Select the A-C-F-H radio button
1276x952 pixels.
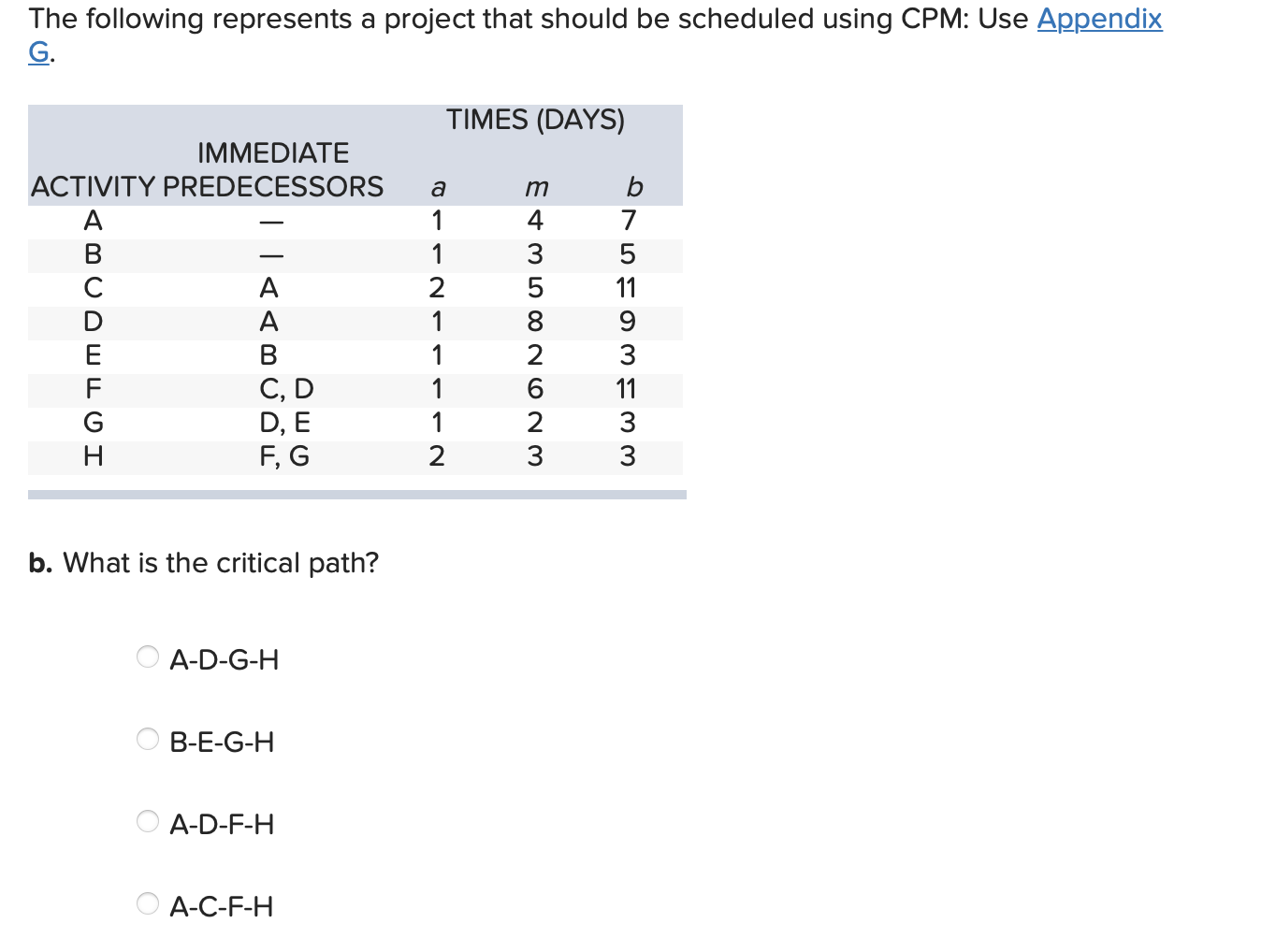[x=147, y=903]
